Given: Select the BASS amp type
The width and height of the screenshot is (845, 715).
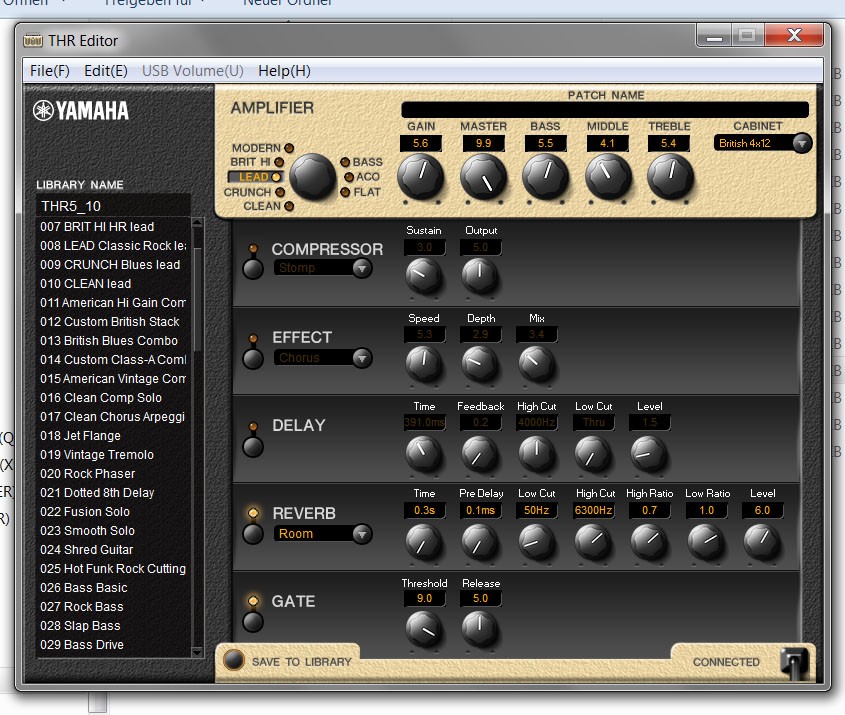Looking at the screenshot, I should point(362,162).
